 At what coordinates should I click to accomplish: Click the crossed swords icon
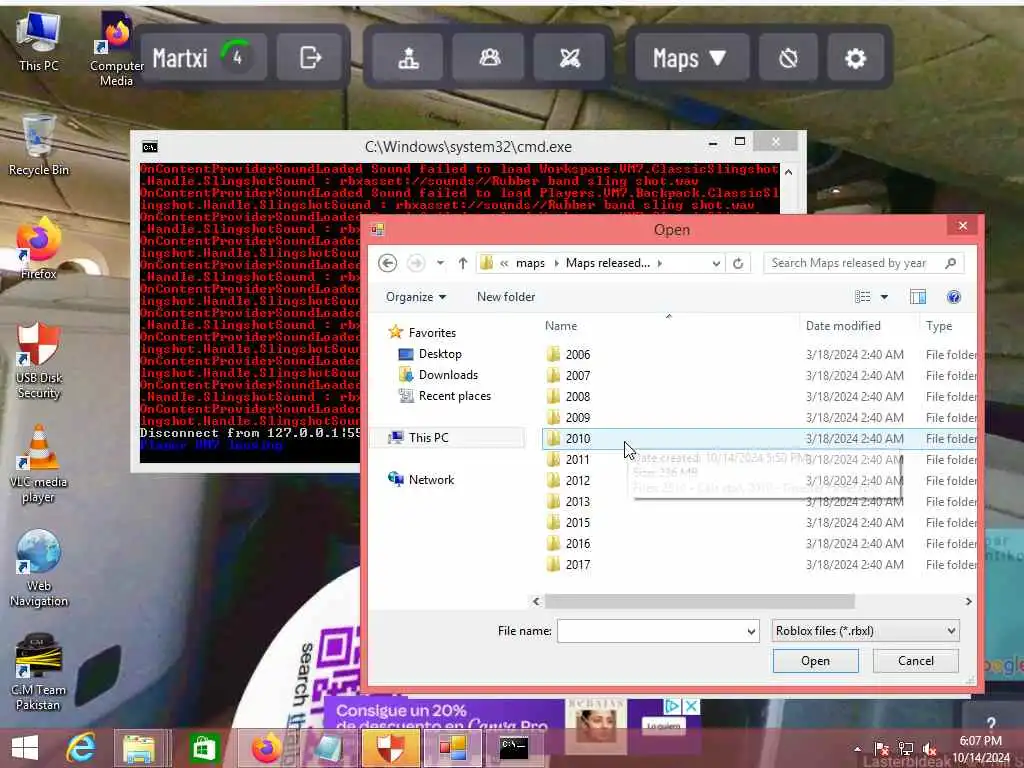tap(569, 58)
